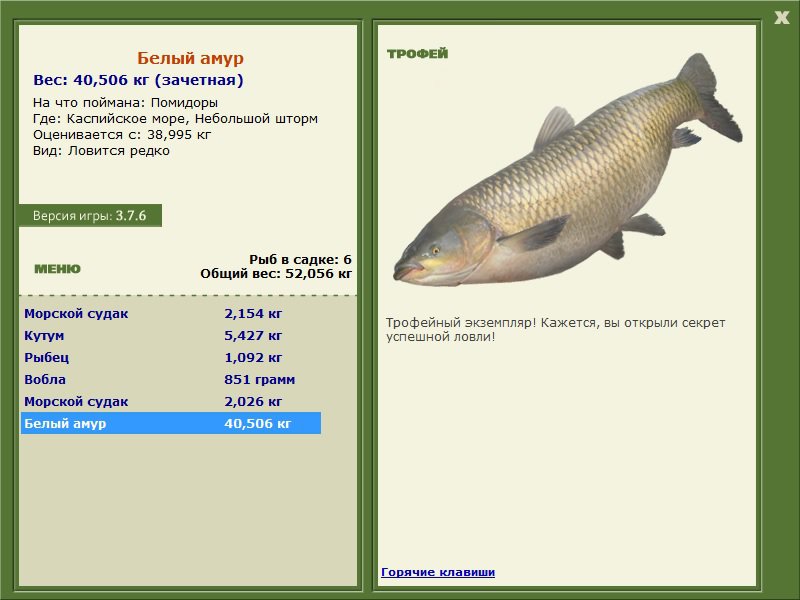Click the Белый амур title
This screenshot has width=800, height=600.
[x=190, y=58]
